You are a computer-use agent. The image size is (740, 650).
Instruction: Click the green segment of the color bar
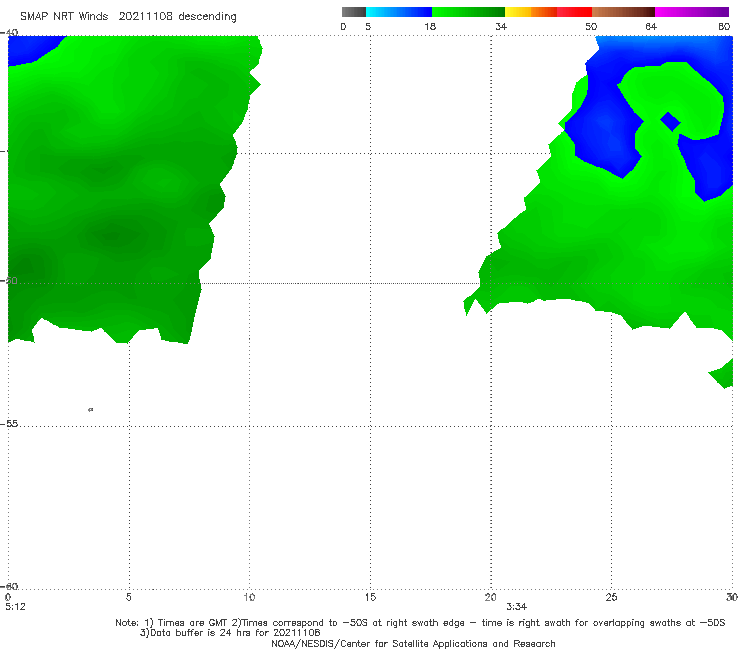468,12
